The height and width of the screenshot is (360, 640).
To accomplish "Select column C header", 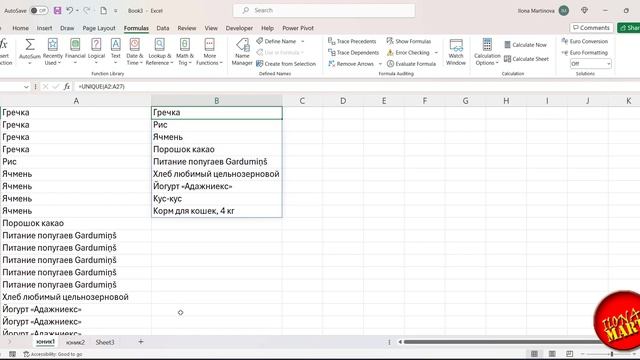I will pyautogui.click(x=302, y=101).
